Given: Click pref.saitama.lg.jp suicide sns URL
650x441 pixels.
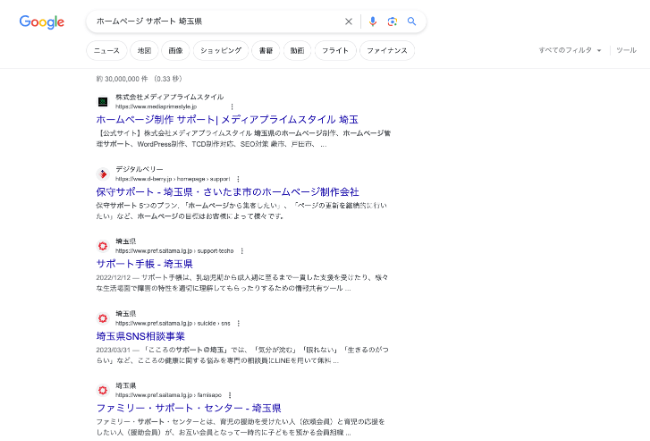Looking at the screenshot, I should coord(173,323).
